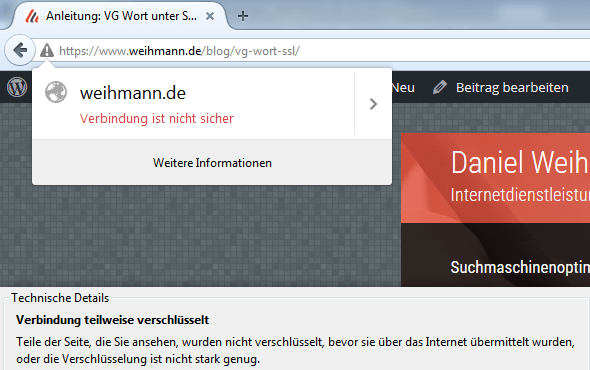The image size is (590, 370).
Task: Open Beitrag bearbeiten in admin bar
Action: point(512,88)
